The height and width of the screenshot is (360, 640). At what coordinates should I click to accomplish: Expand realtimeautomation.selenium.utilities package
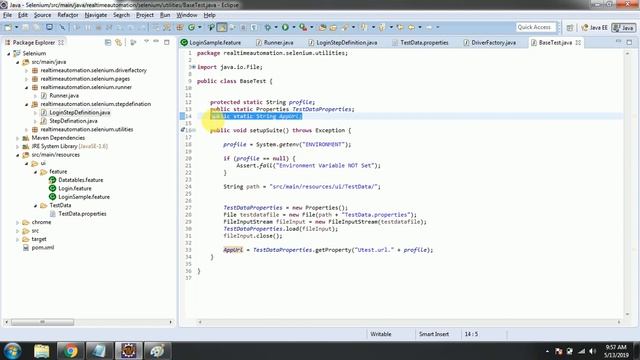pyautogui.click(x=27, y=129)
